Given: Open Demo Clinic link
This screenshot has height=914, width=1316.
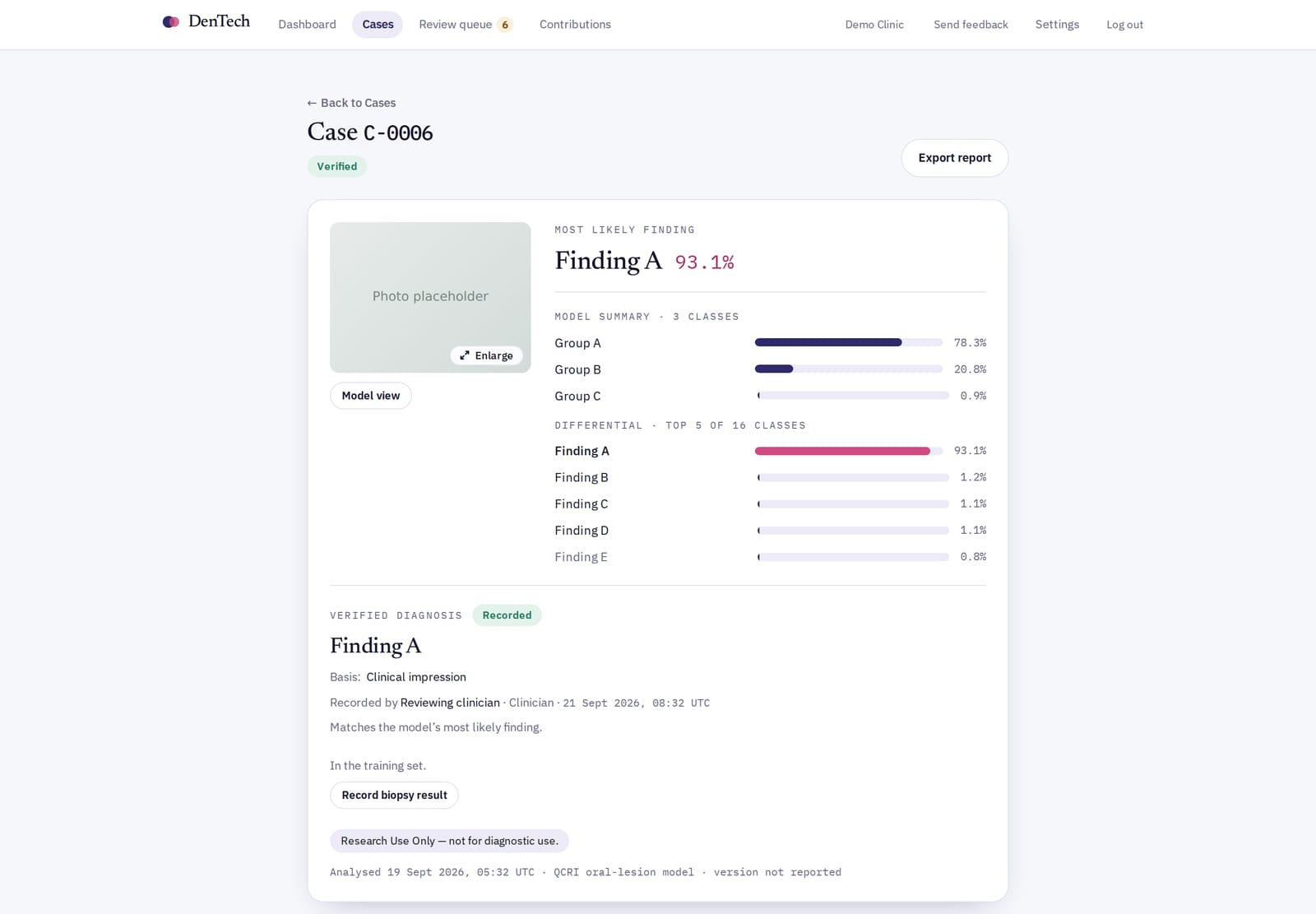Looking at the screenshot, I should (874, 25).
